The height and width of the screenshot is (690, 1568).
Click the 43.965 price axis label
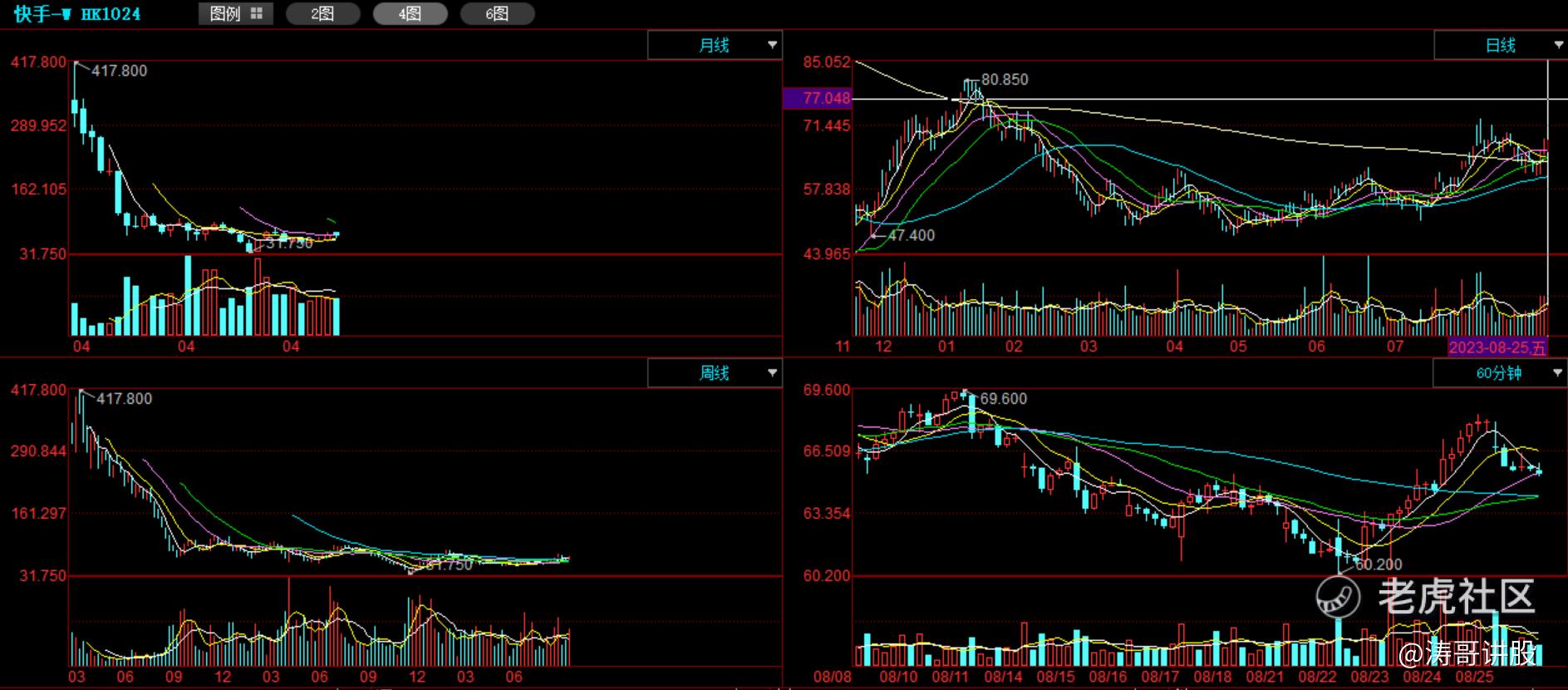click(827, 254)
